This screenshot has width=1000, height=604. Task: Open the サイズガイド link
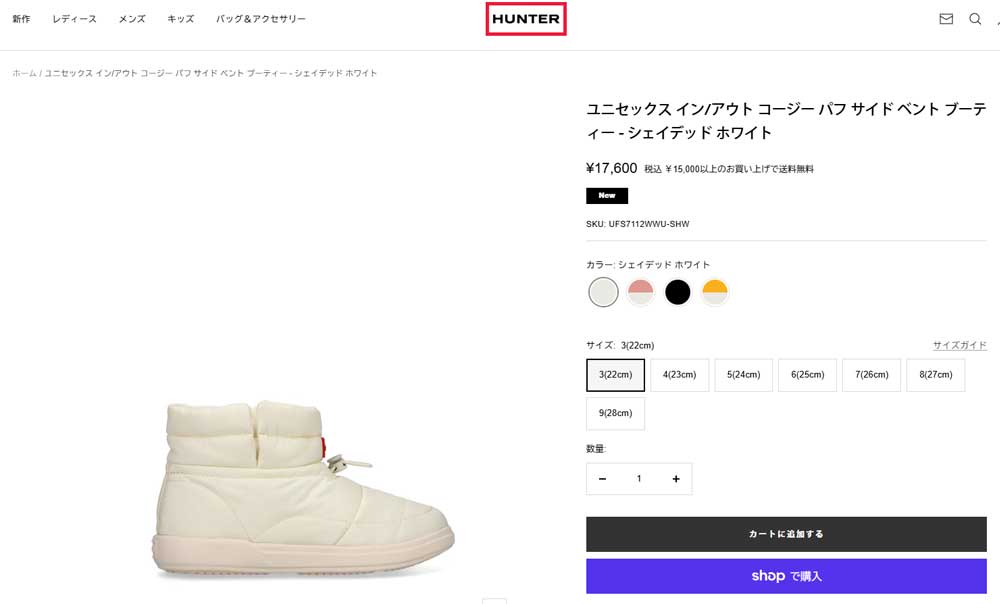(x=959, y=345)
